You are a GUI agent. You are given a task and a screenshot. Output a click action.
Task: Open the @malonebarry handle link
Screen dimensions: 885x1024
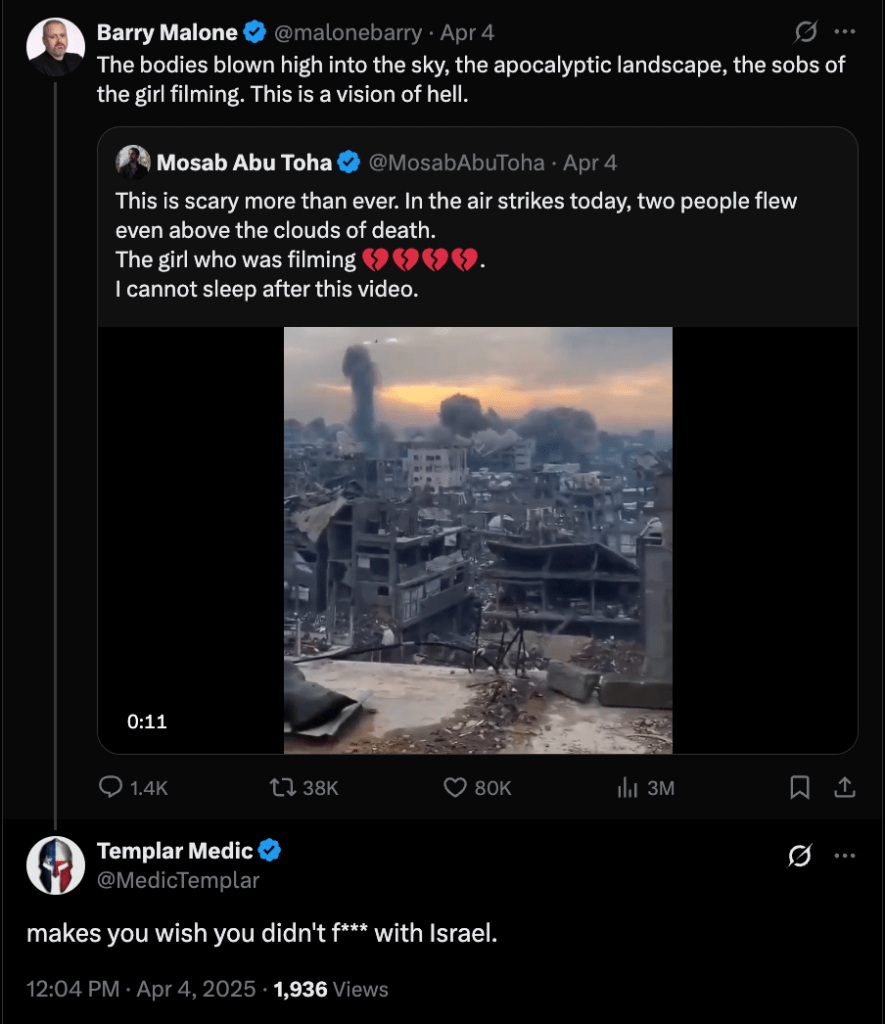coord(347,33)
